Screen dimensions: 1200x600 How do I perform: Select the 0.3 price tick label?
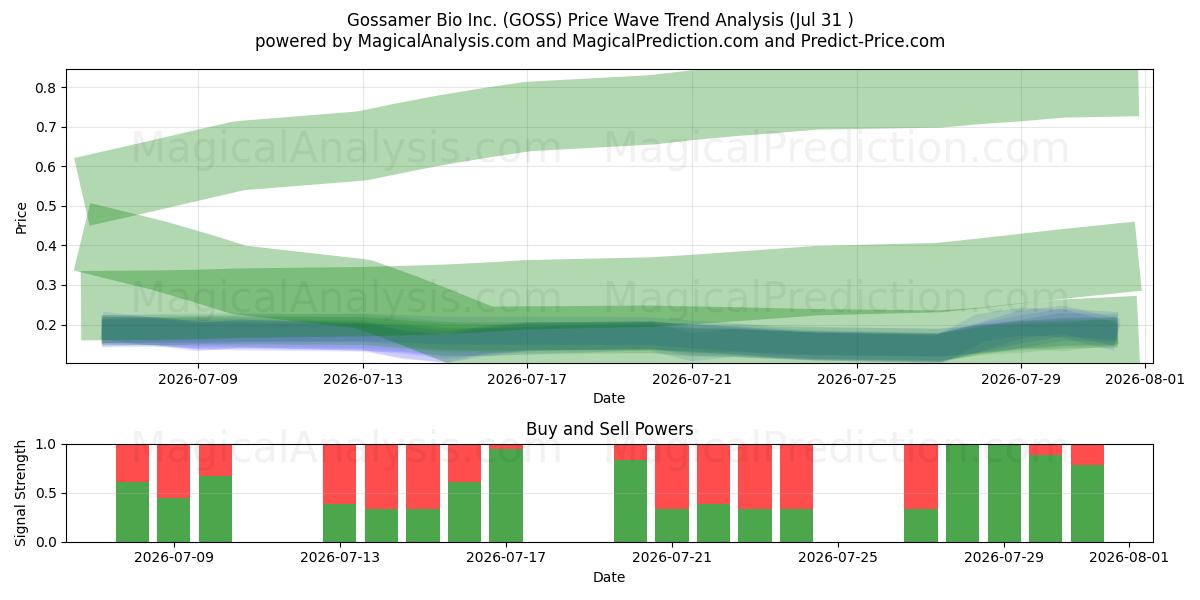pyautogui.click(x=48, y=285)
